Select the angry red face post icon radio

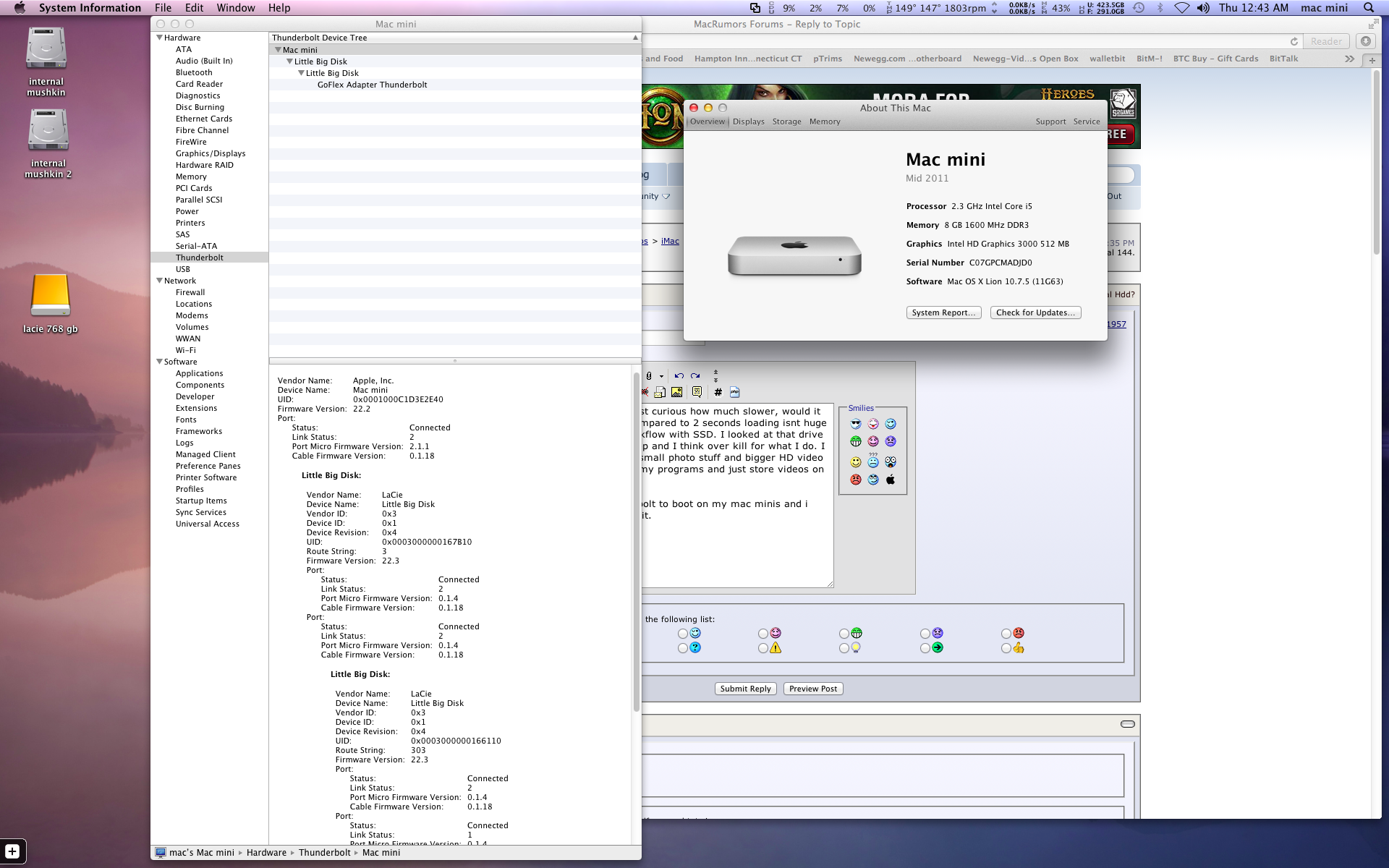[1006, 634]
